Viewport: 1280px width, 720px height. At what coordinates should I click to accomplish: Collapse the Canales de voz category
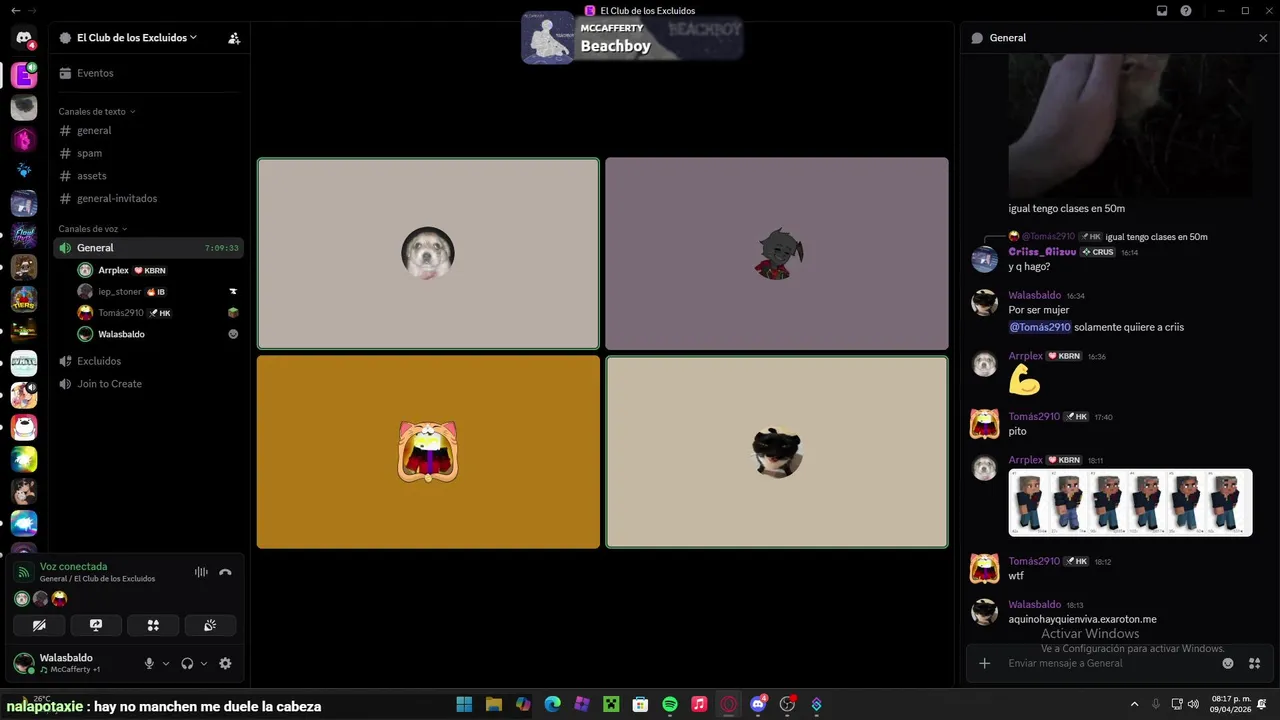click(x=93, y=229)
